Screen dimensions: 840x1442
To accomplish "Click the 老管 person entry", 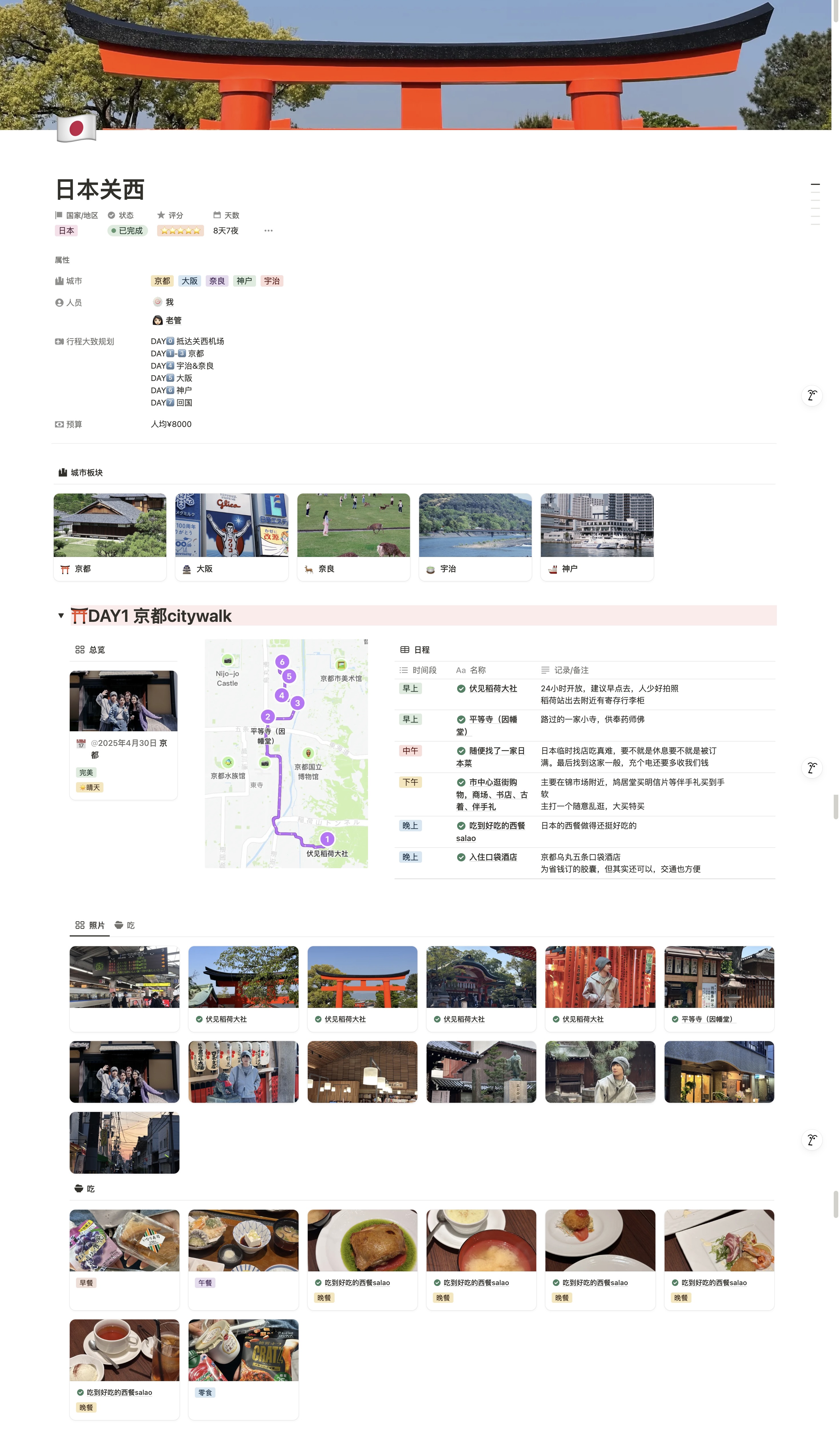I will pyautogui.click(x=167, y=320).
